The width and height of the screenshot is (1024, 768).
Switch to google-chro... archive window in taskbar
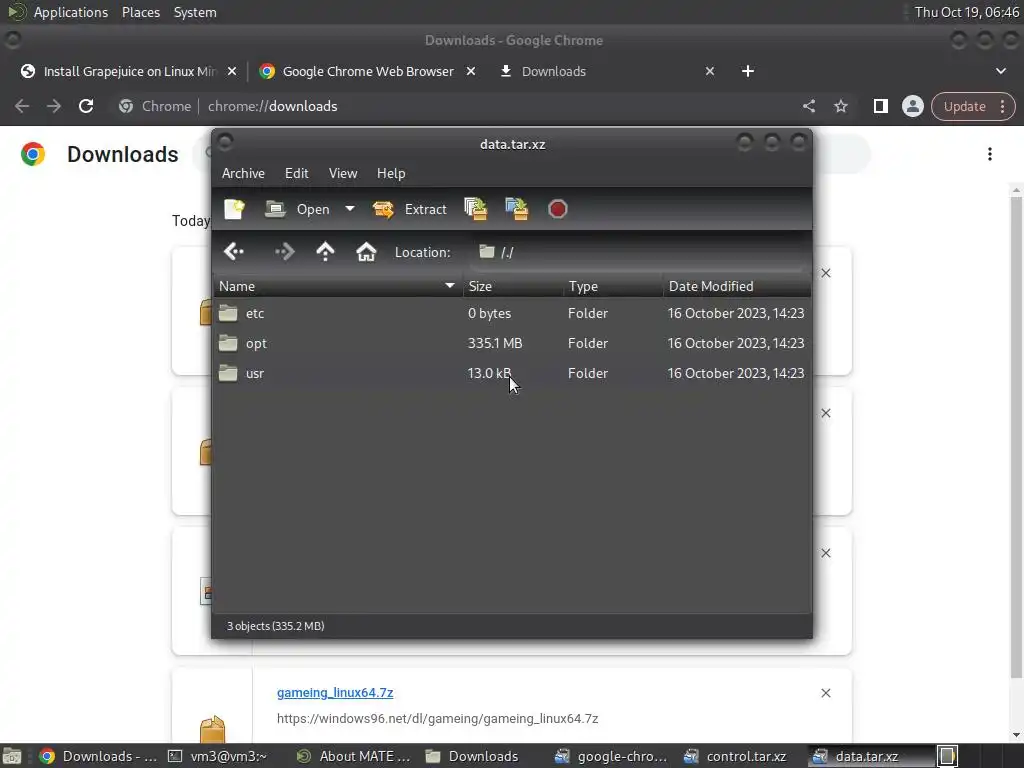(611, 756)
